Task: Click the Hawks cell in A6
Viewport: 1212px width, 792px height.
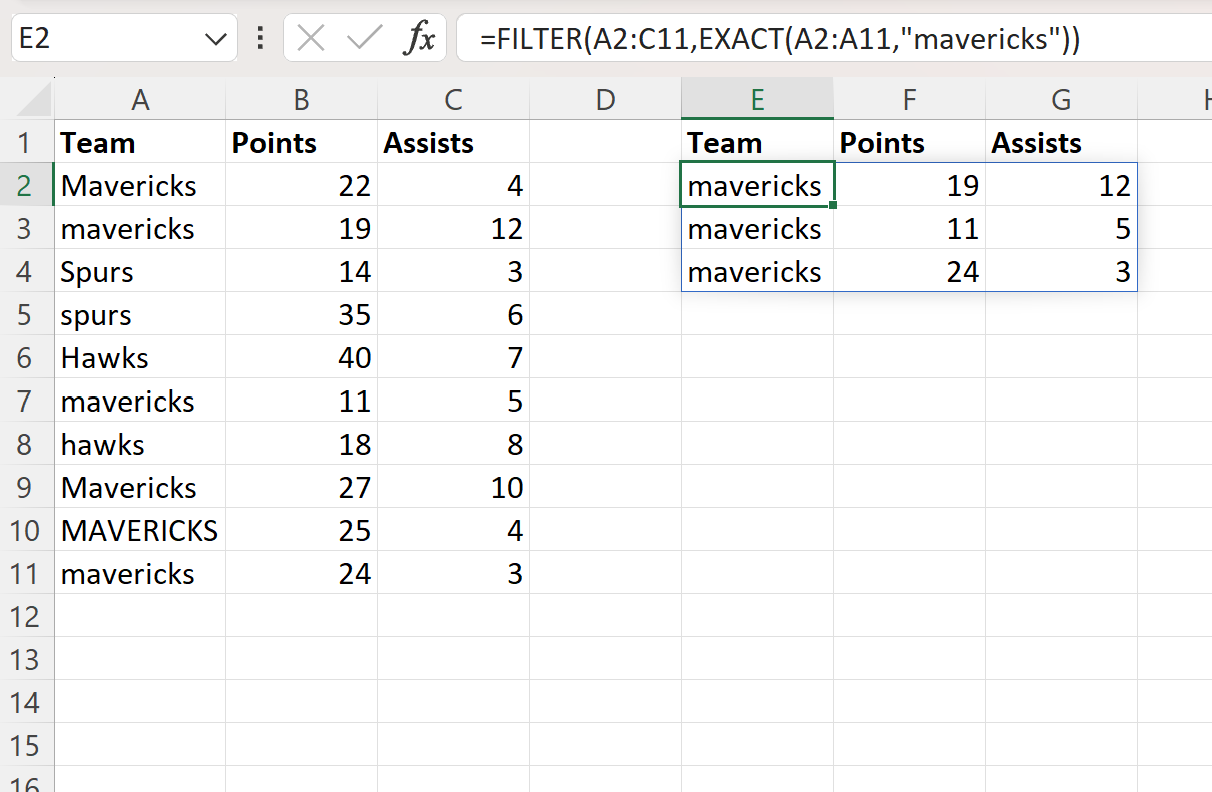Action: coord(140,357)
